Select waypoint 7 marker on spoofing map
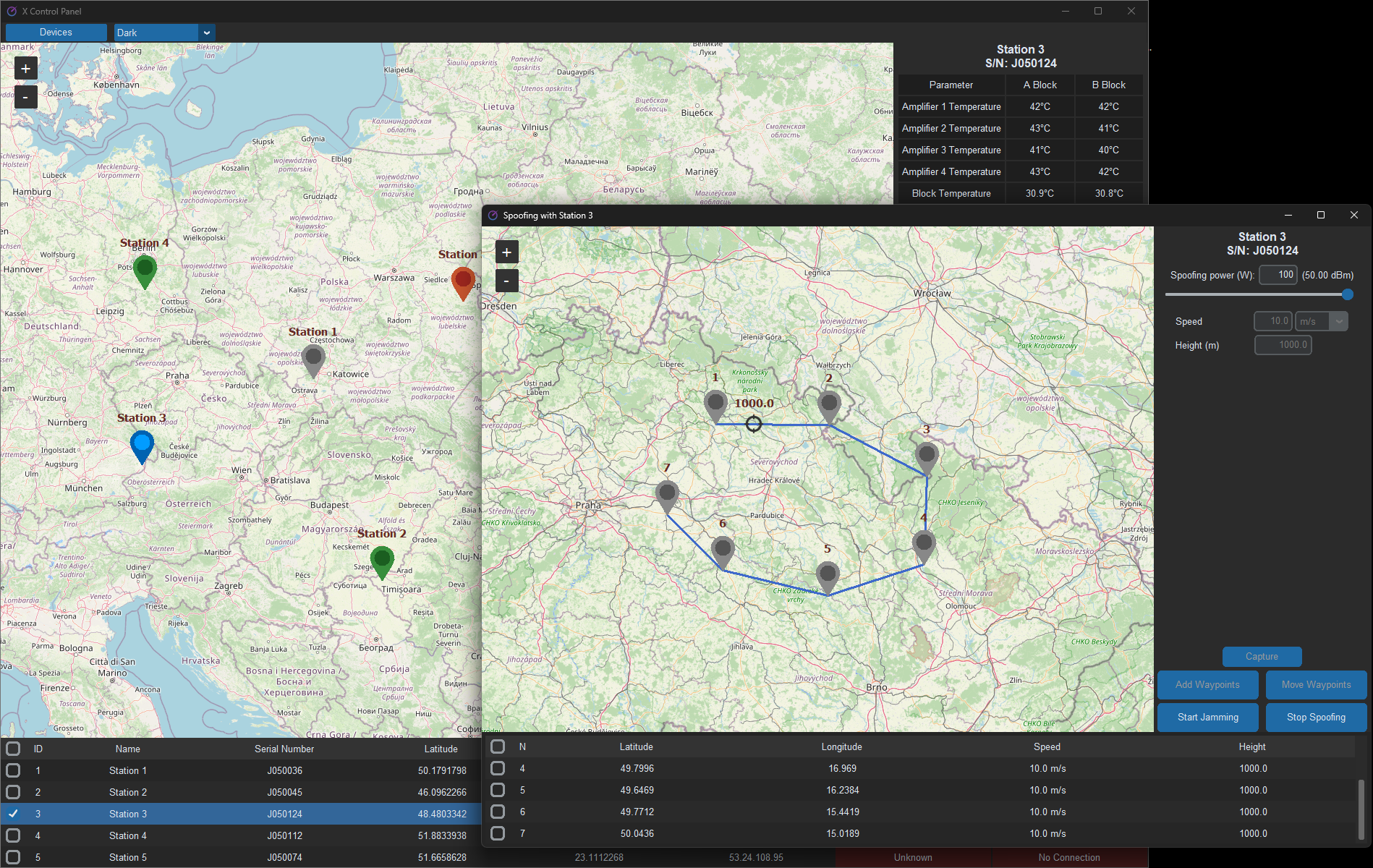The height and width of the screenshot is (868, 1373). 667,496
